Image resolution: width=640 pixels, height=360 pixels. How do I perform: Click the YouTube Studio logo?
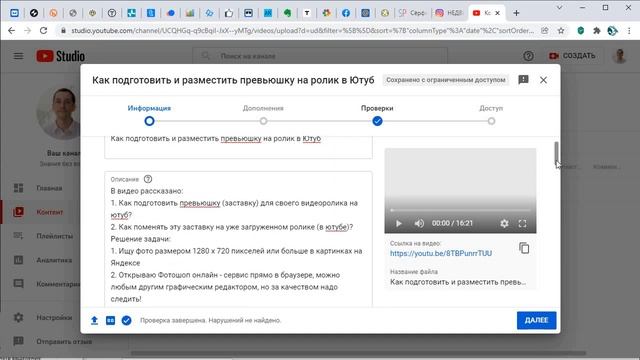coord(60,56)
